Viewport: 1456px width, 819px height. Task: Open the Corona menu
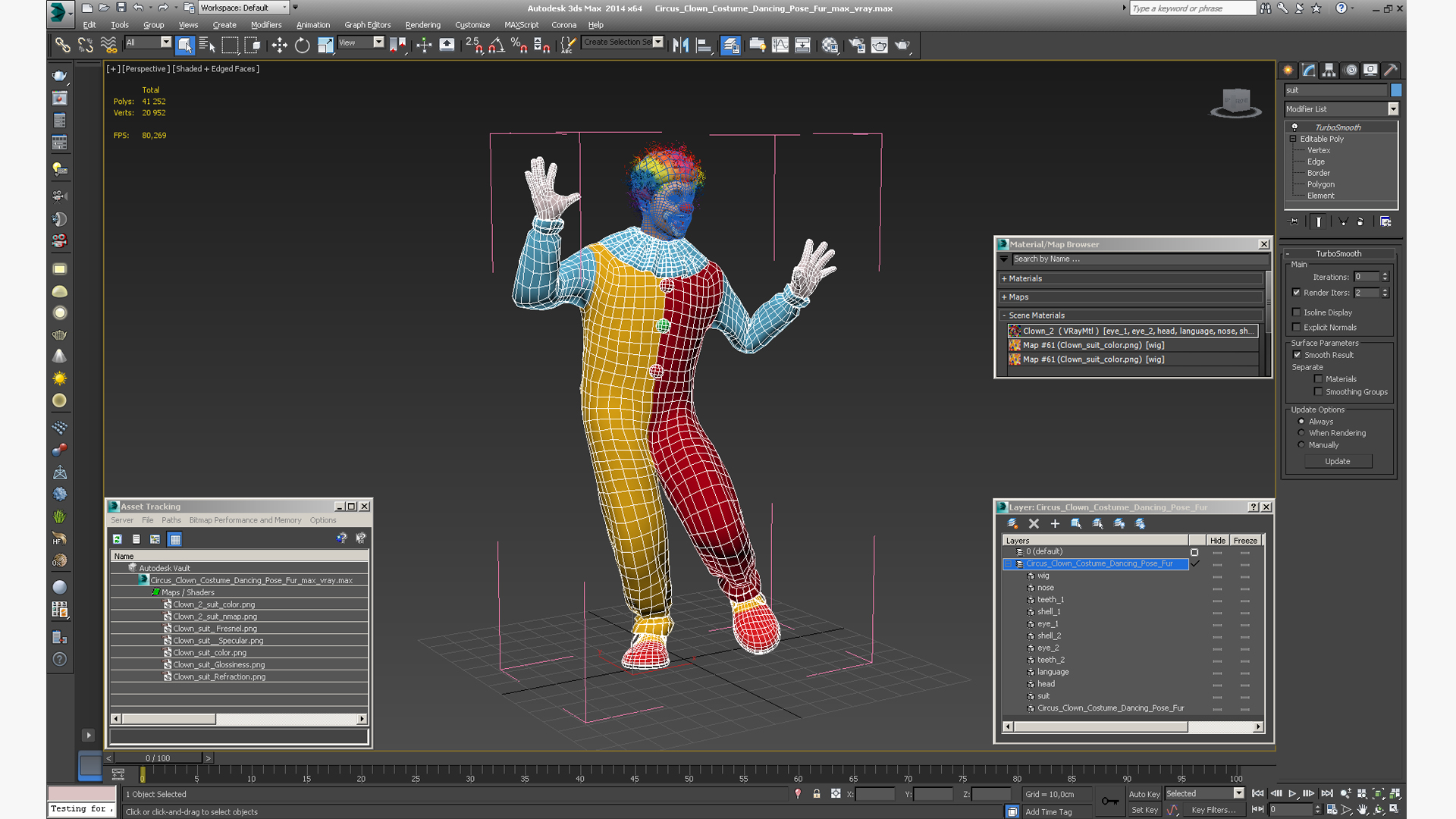coord(563,25)
